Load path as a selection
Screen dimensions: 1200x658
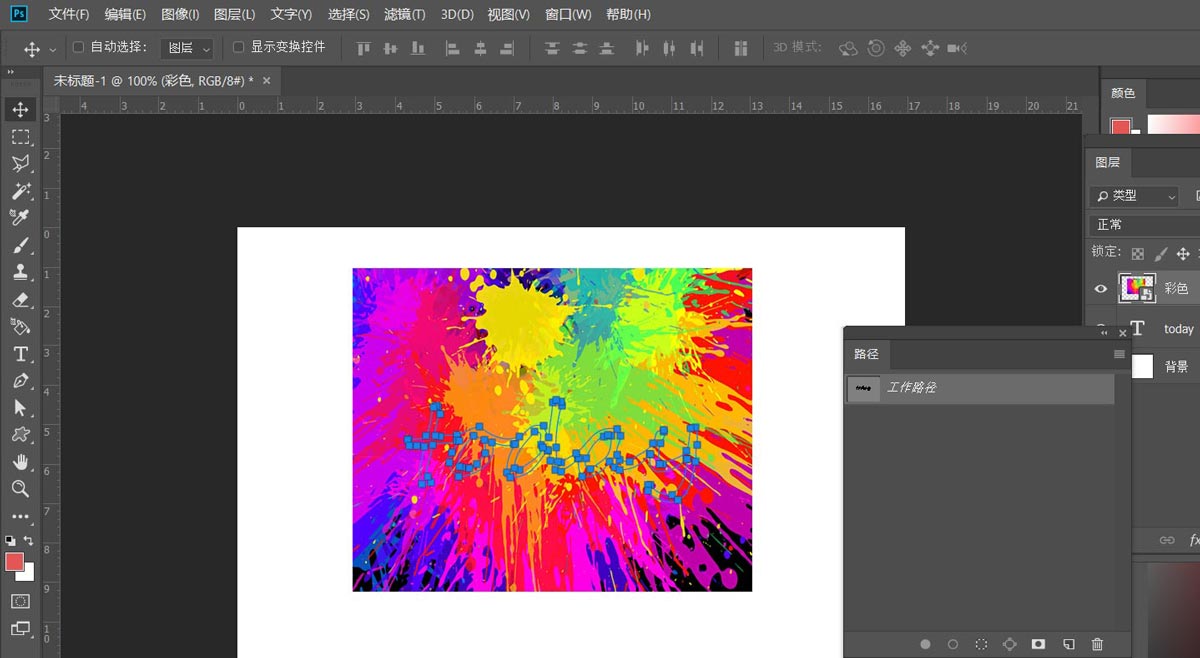(x=981, y=645)
